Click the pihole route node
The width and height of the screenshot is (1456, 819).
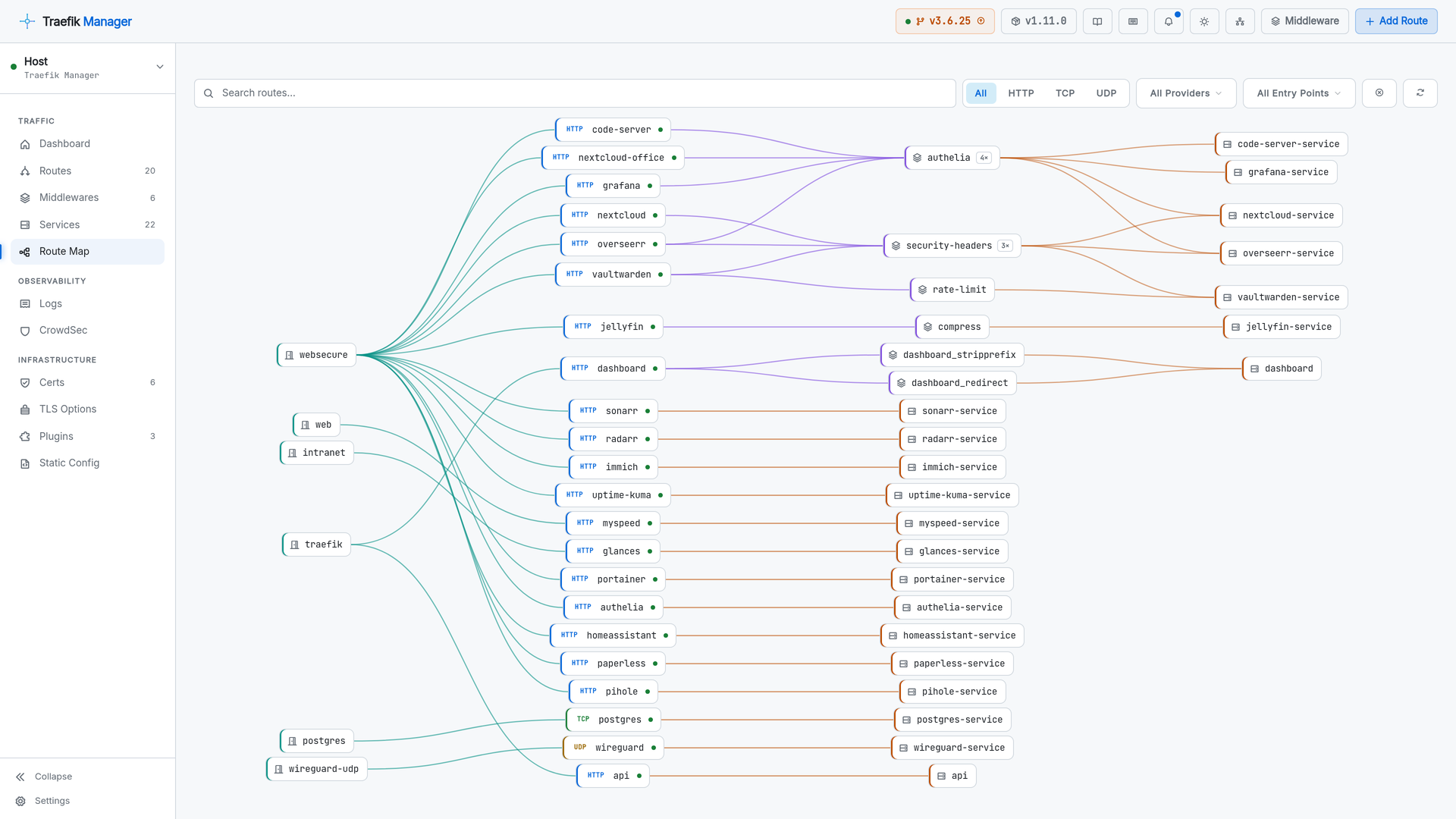point(613,692)
